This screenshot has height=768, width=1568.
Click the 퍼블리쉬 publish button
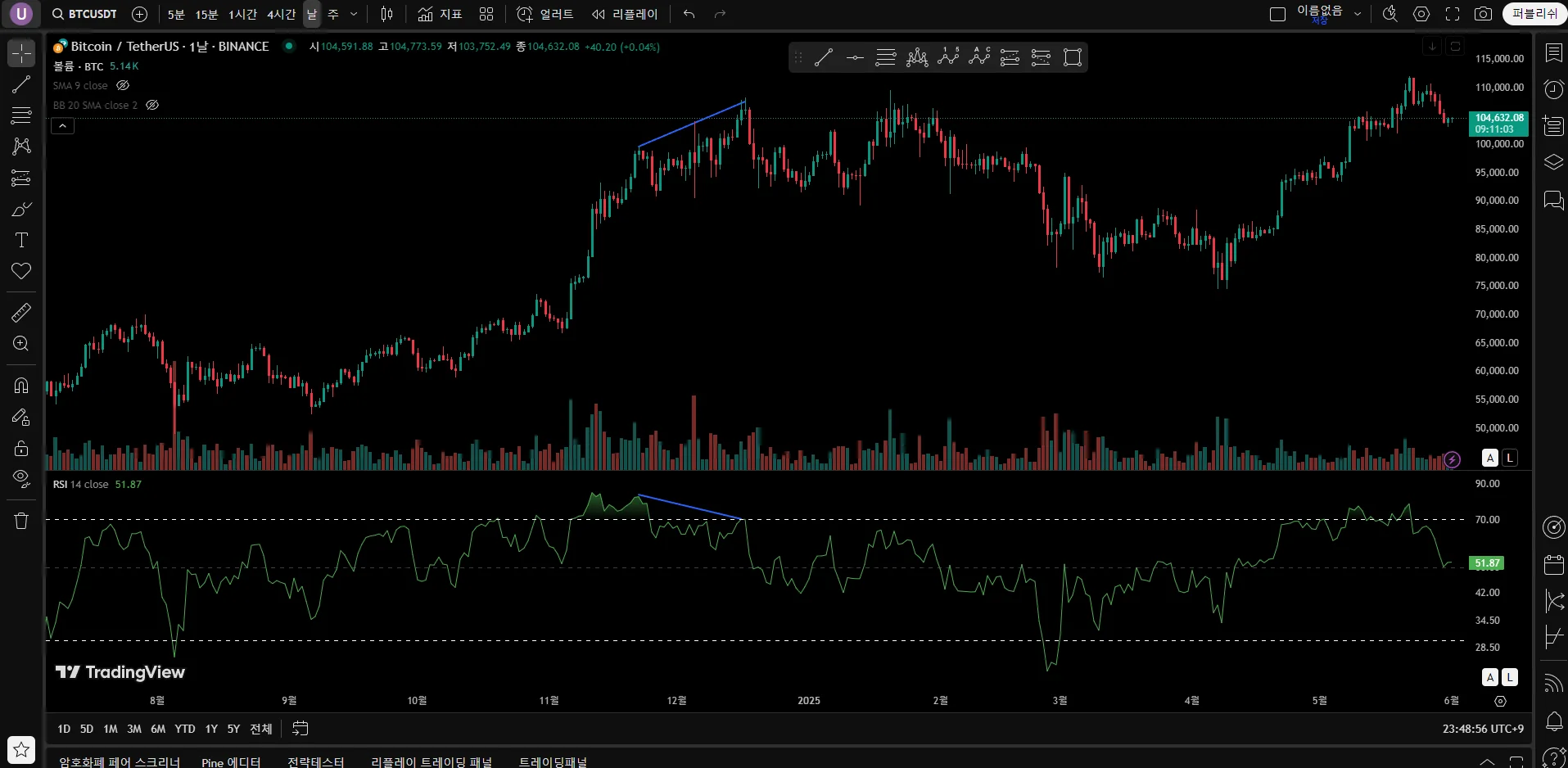click(x=1534, y=14)
